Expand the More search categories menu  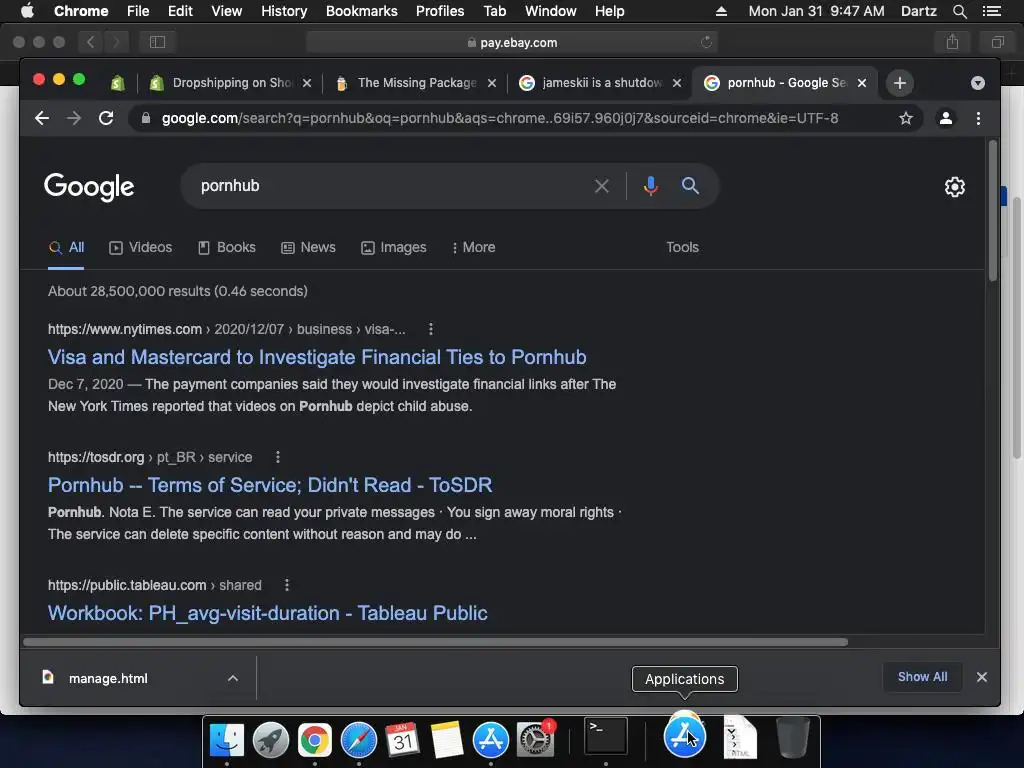[473, 248]
